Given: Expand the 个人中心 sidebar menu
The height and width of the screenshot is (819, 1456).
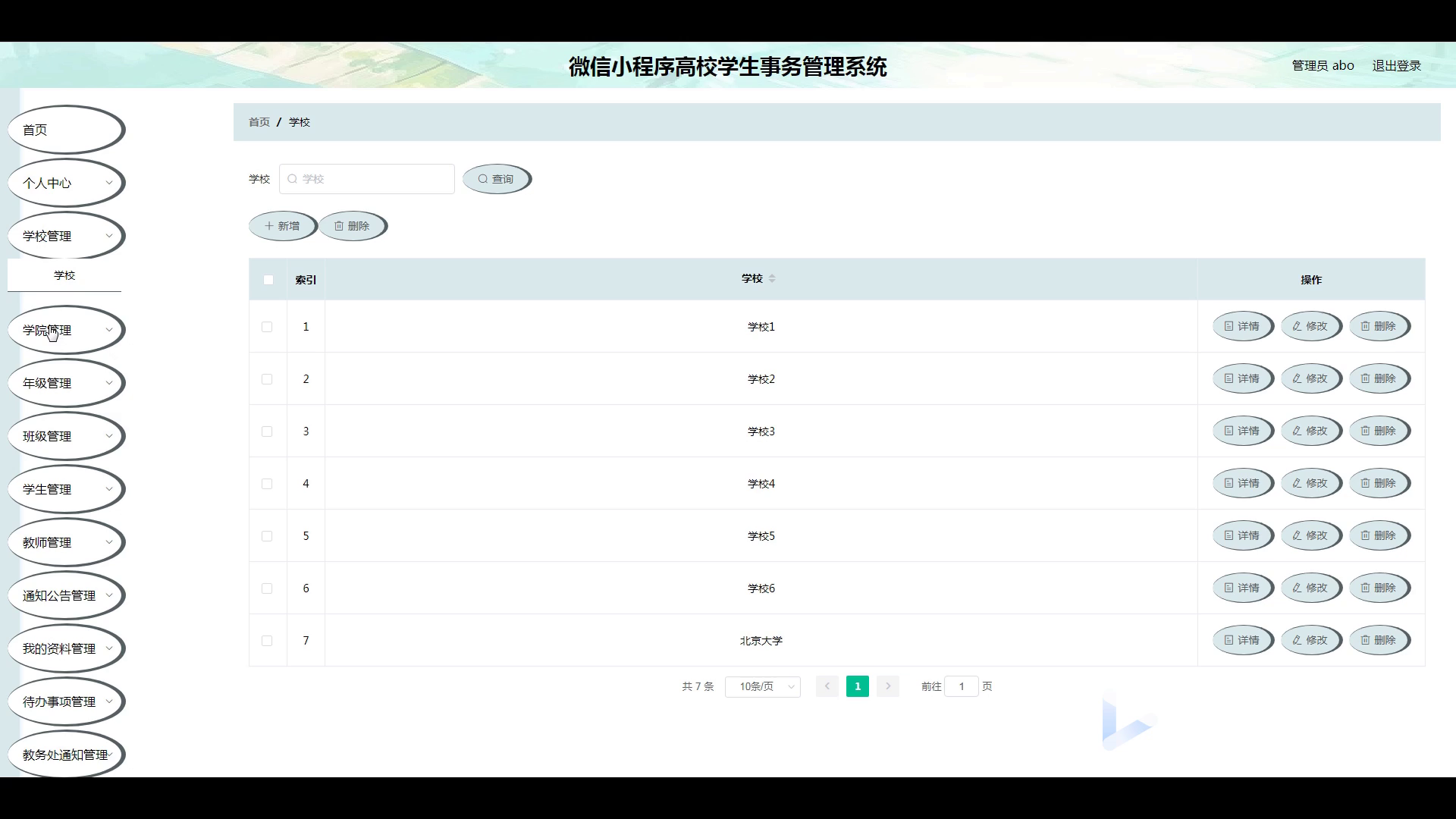Looking at the screenshot, I should pyautogui.click(x=66, y=183).
